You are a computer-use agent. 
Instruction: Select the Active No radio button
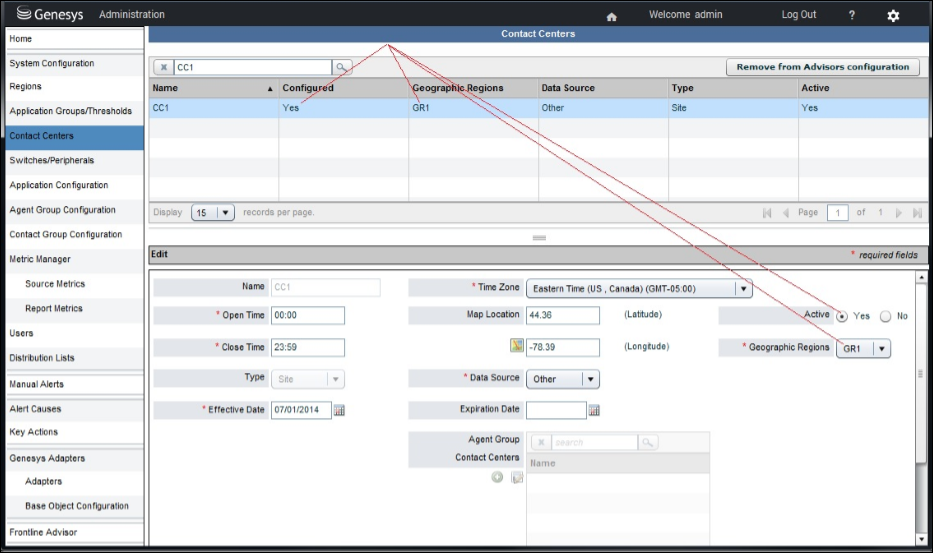[x=885, y=316]
